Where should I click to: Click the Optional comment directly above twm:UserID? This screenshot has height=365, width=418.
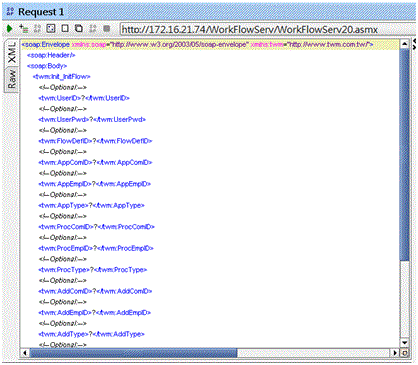click(x=63, y=87)
